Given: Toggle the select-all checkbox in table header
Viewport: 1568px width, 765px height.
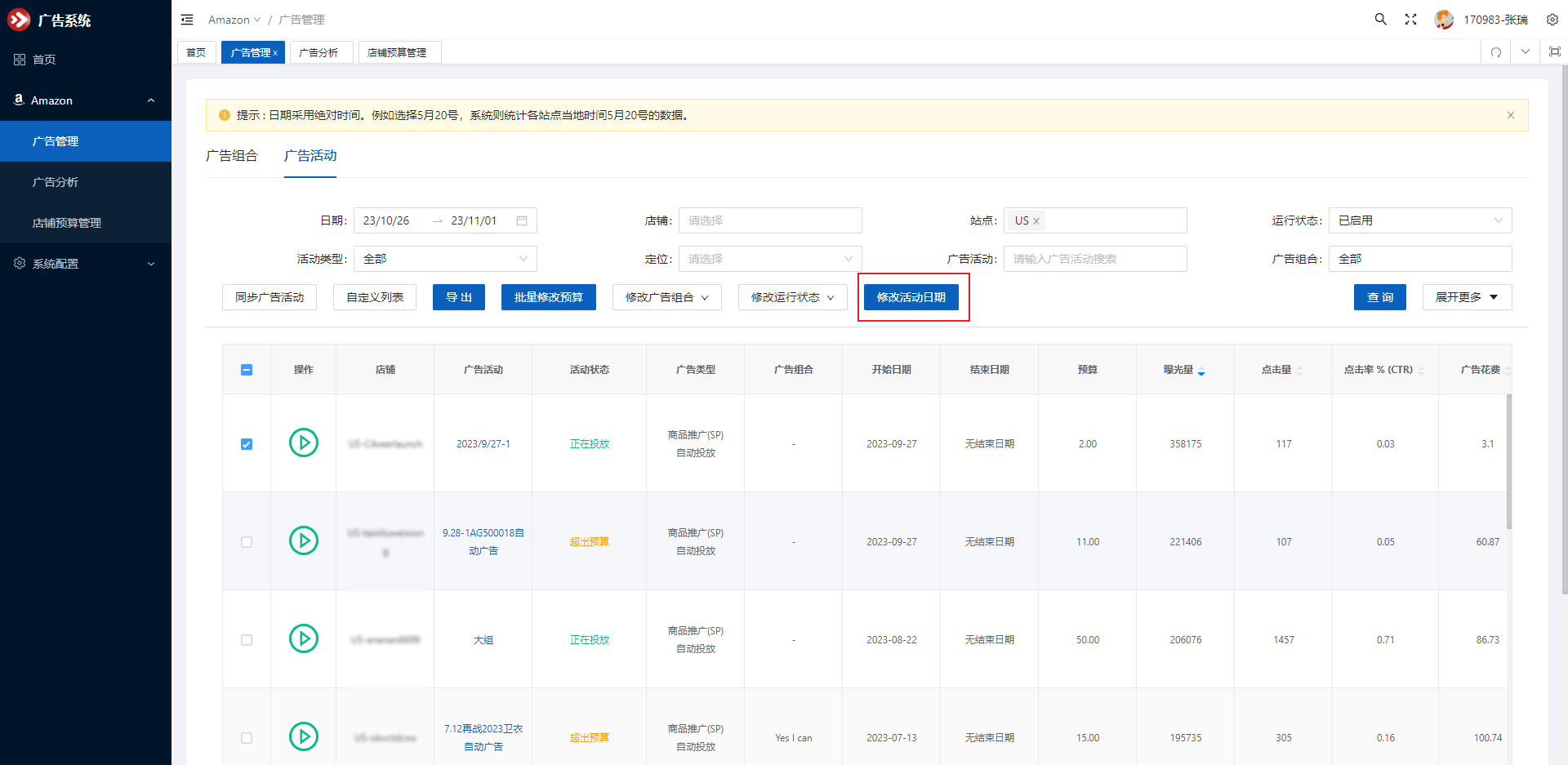Looking at the screenshot, I should click(247, 370).
